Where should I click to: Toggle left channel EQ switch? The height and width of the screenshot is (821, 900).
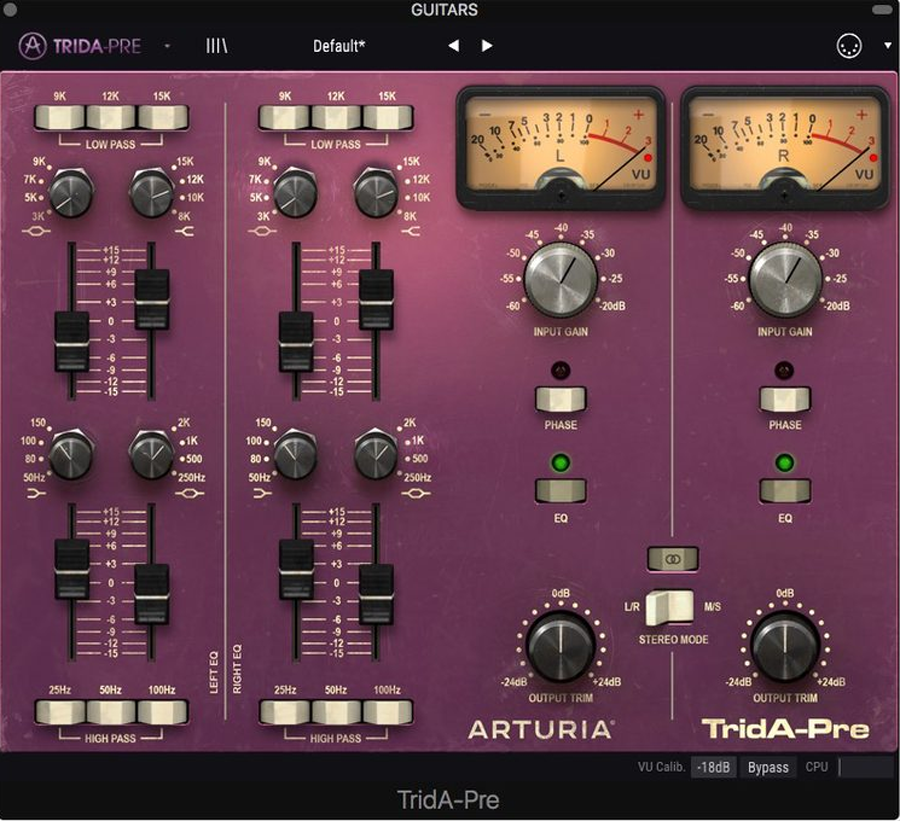561,491
